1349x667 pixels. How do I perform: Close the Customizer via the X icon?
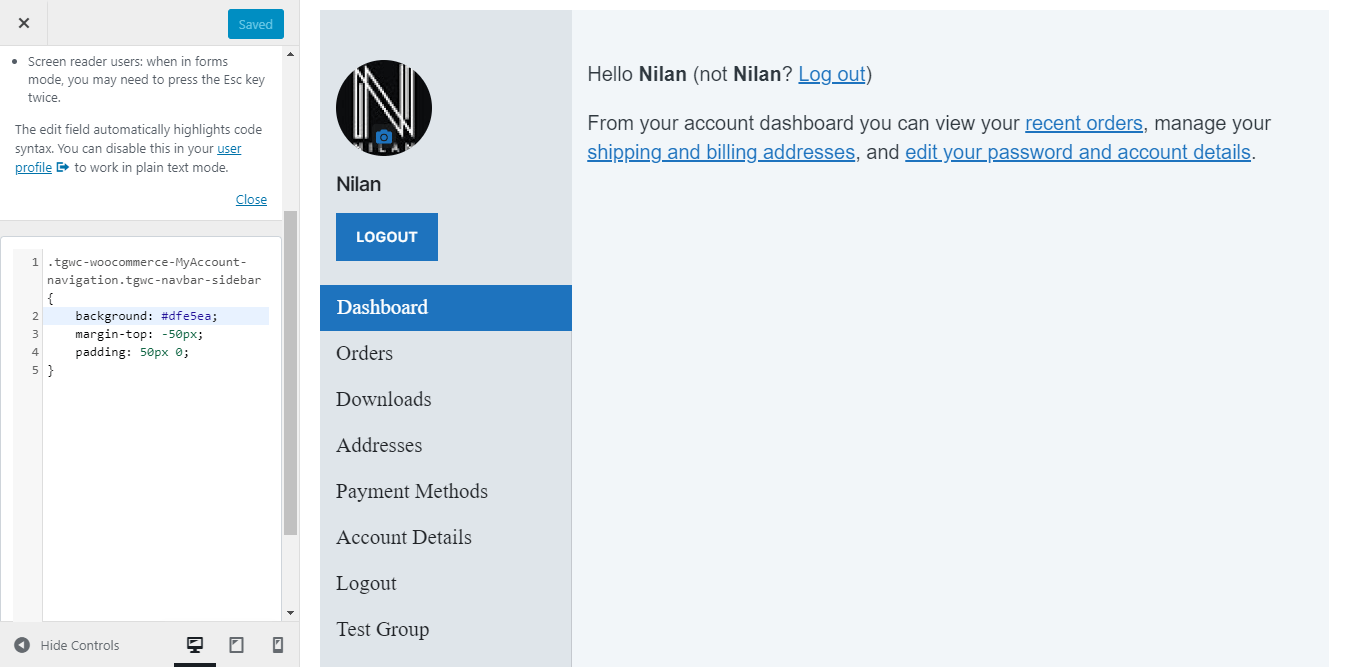[x=22, y=22]
